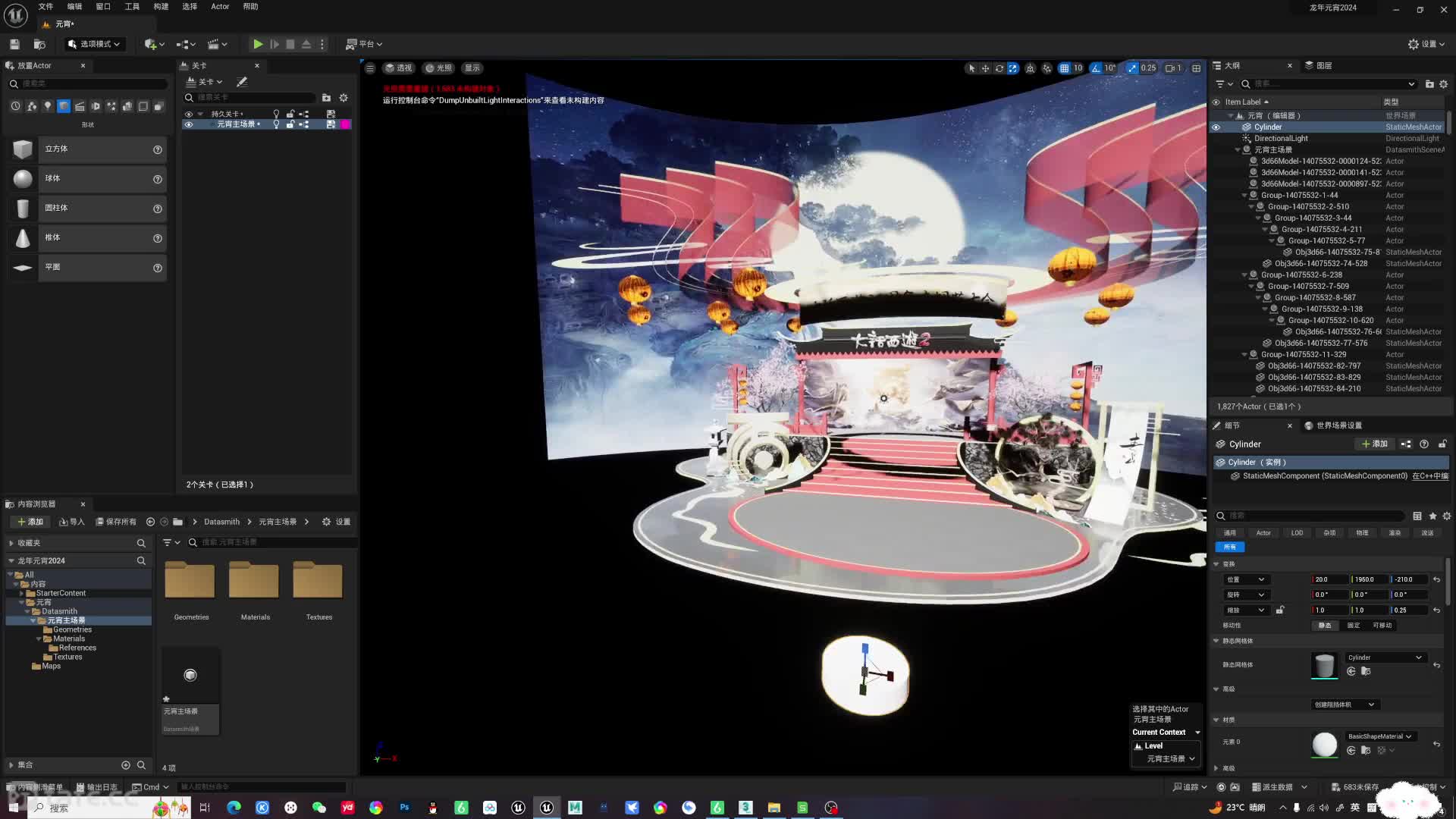Click 添加 in the Content Browser
The height and width of the screenshot is (819, 1456).
tap(31, 522)
